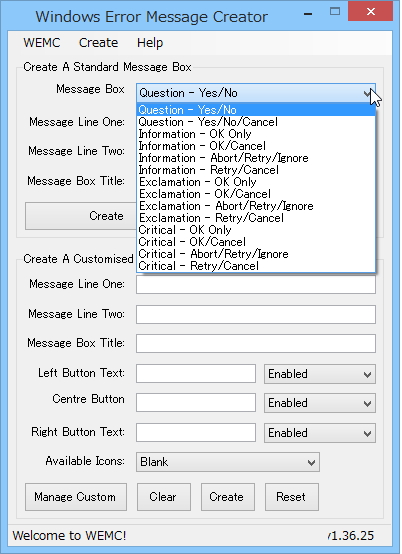Select Exclamation - OK/Cancel

click(x=256, y=194)
